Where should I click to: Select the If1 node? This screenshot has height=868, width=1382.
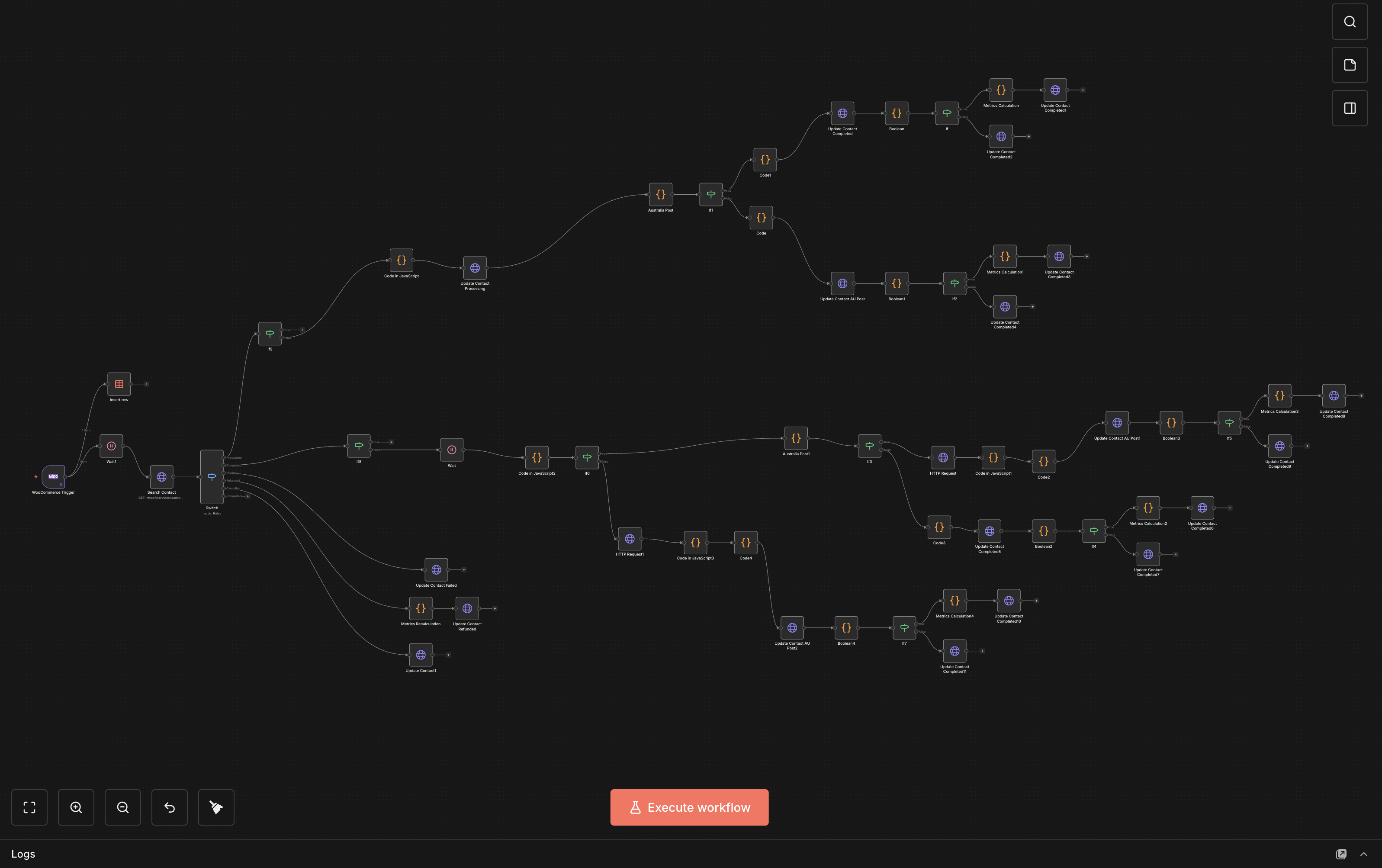710,195
